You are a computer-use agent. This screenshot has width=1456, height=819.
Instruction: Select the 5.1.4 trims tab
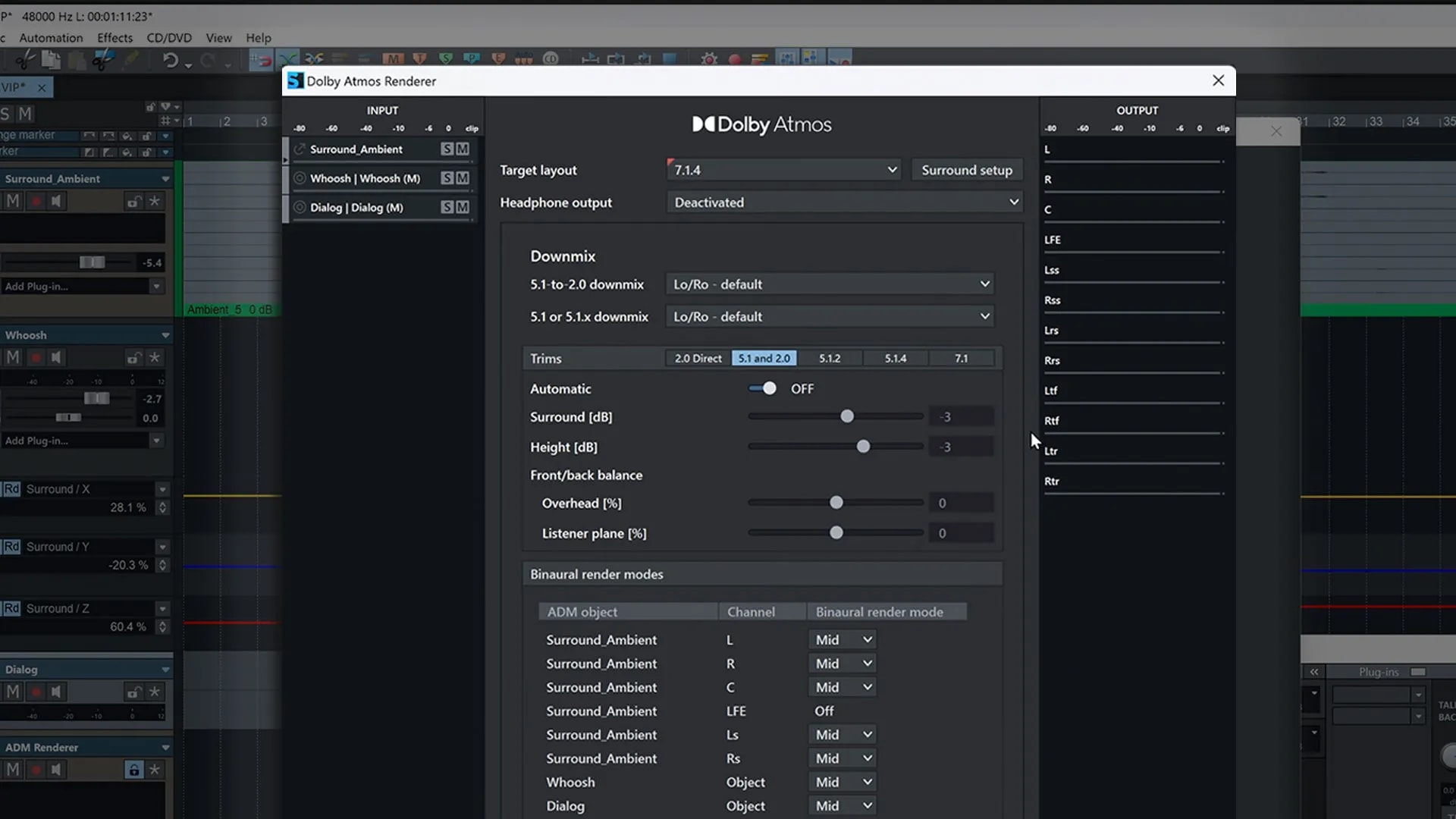point(895,358)
